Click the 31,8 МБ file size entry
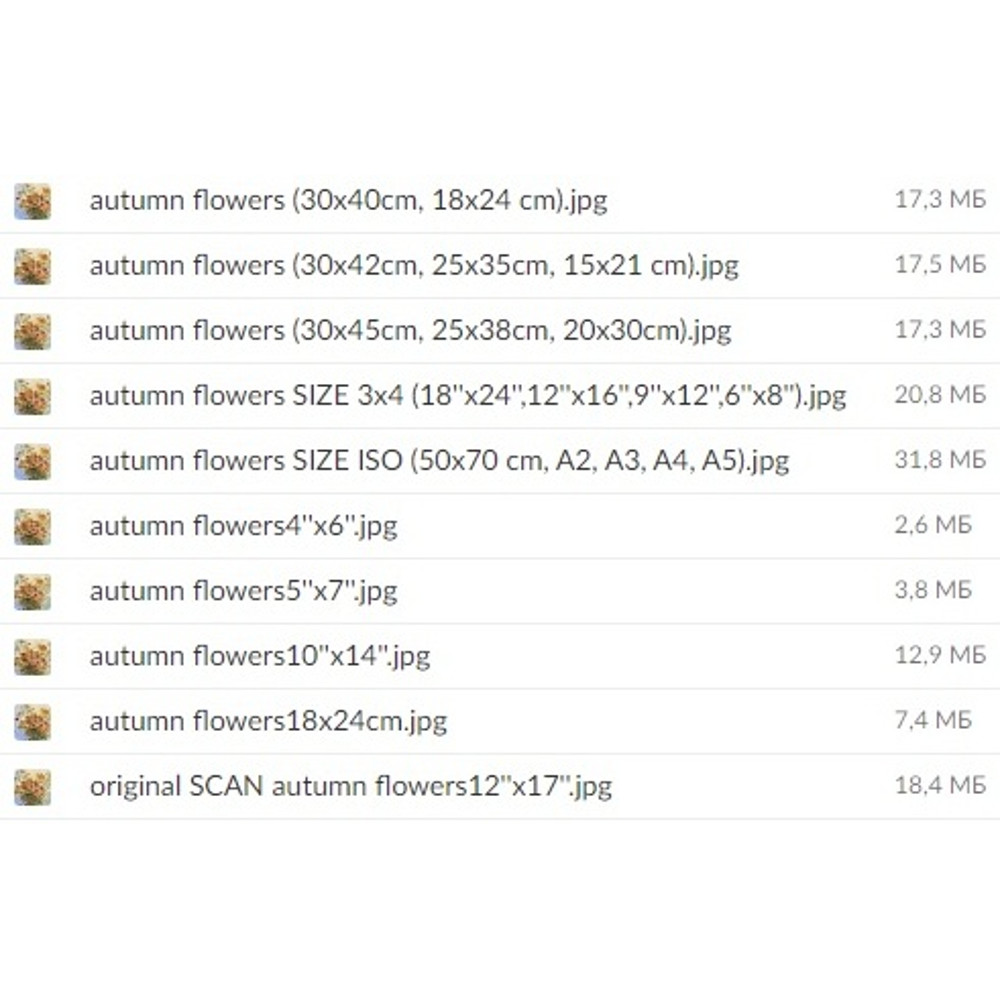 coord(940,460)
